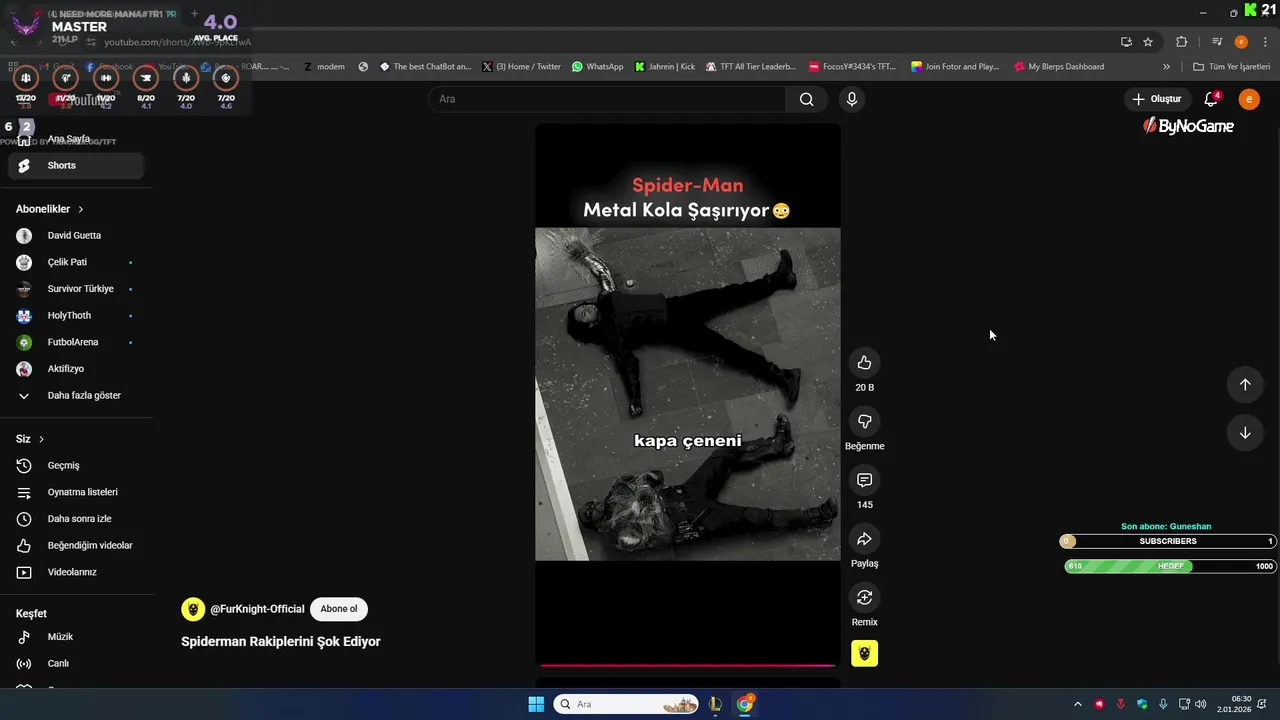Expand the Abonelikler section
Screen dimensions: 1280x720
click(x=50, y=209)
